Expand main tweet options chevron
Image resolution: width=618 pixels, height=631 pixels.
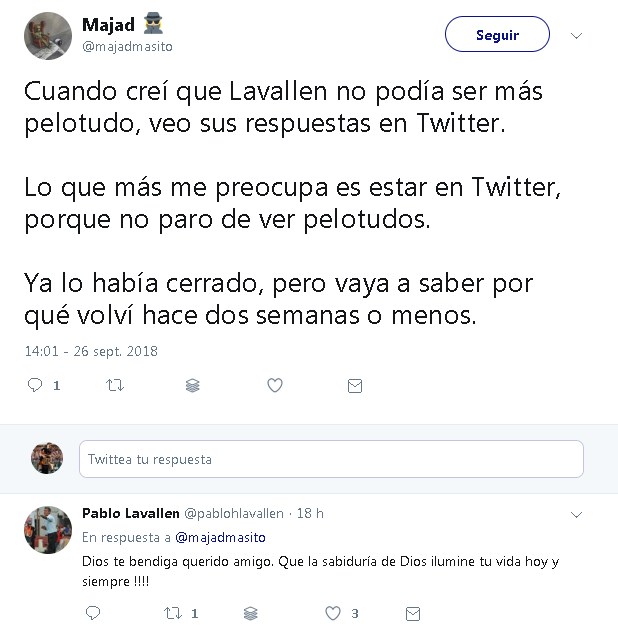click(576, 36)
